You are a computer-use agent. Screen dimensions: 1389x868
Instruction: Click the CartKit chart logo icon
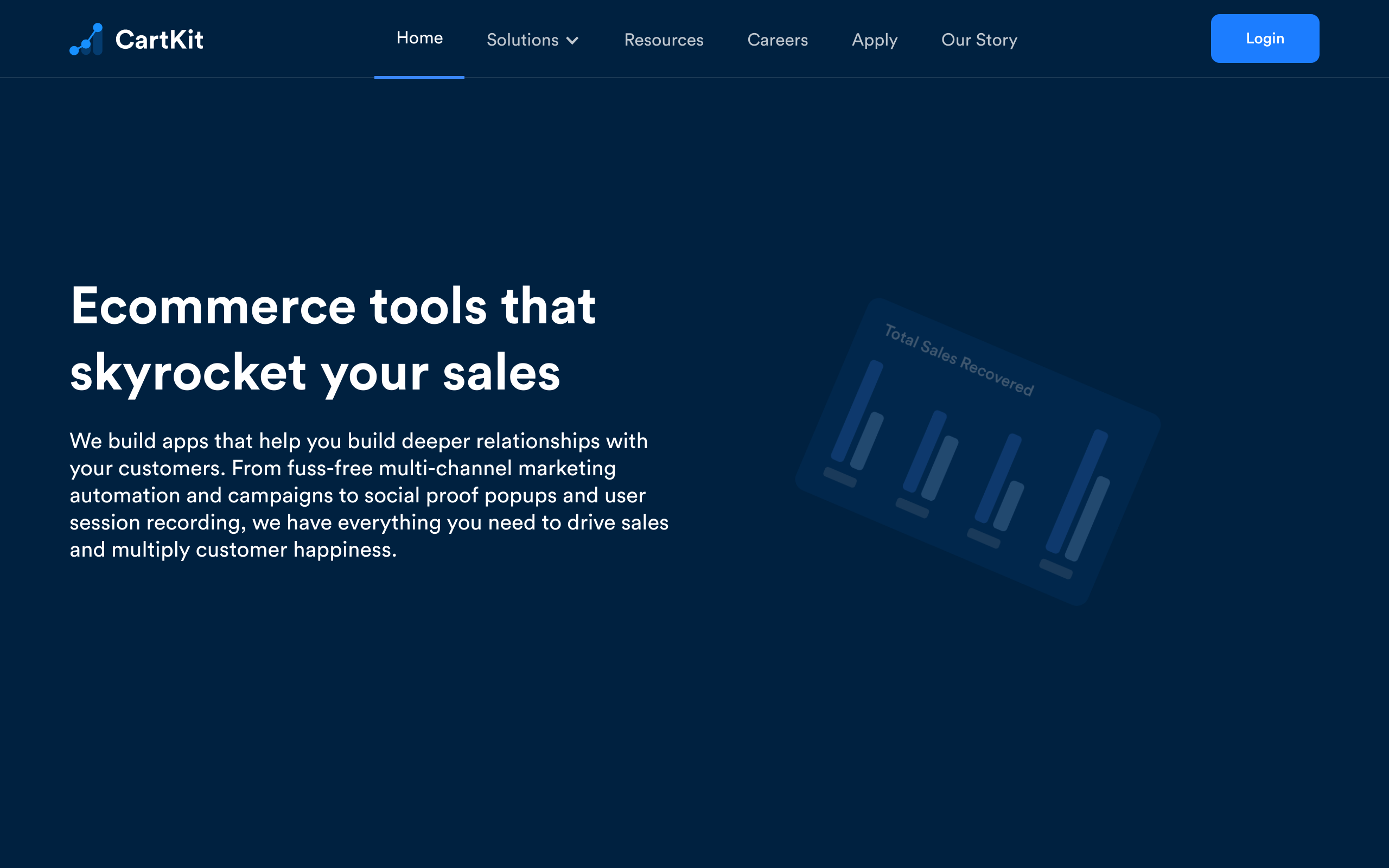(x=86, y=39)
